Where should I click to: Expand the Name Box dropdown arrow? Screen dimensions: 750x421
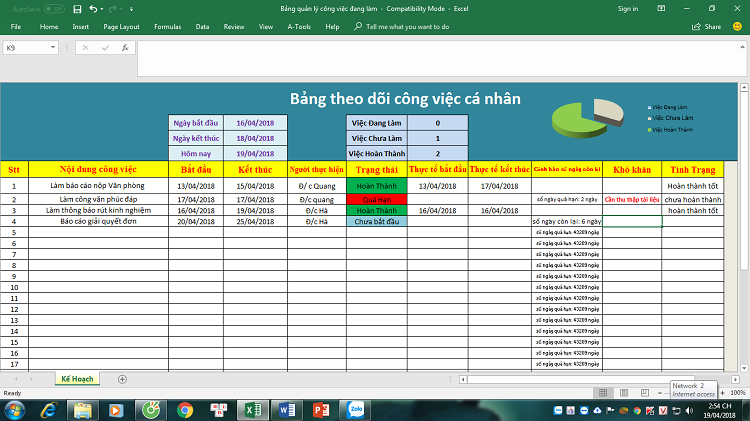[x=53, y=47]
